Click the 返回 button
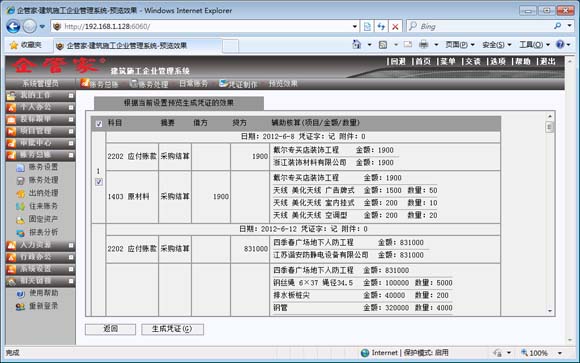The image size is (580, 363). click(110, 329)
